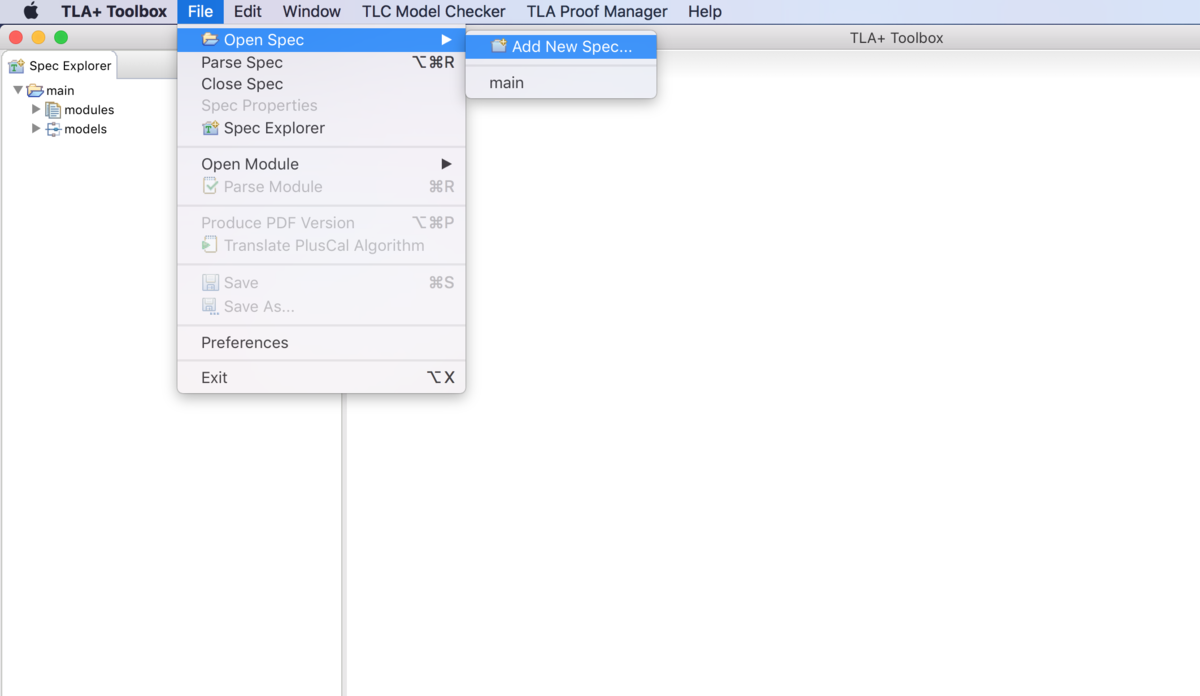Screen dimensions: 1200x696
Task: Click the Spec Explorer menu icon
Action: click(x=210, y=128)
